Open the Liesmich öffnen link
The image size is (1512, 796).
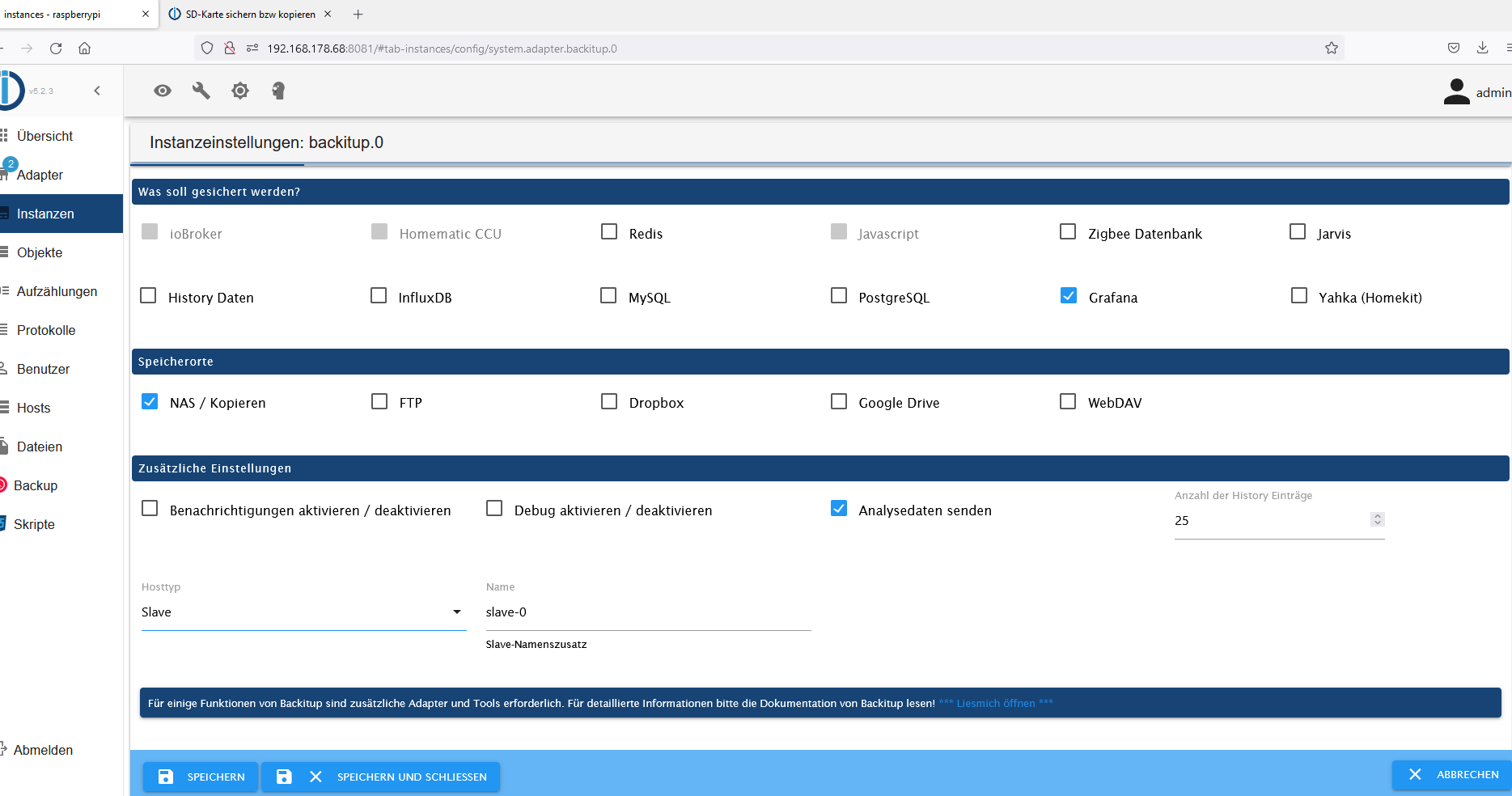point(996,704)
